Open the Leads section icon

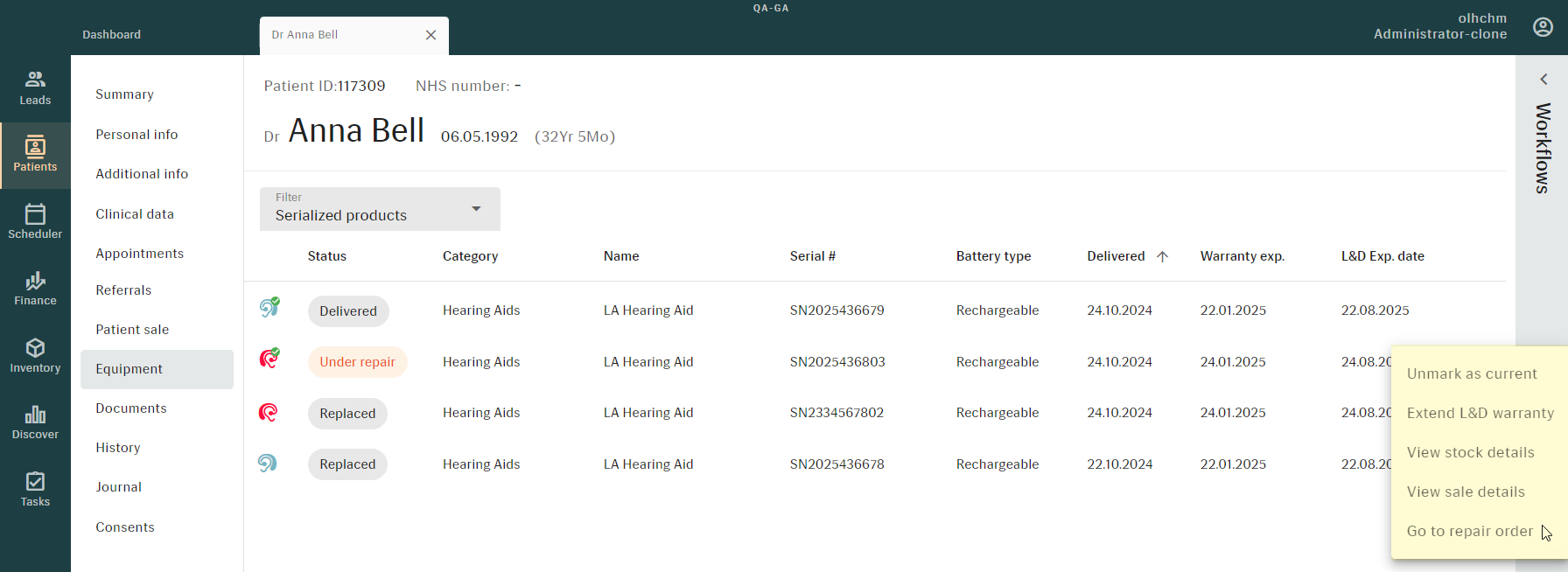35,80
